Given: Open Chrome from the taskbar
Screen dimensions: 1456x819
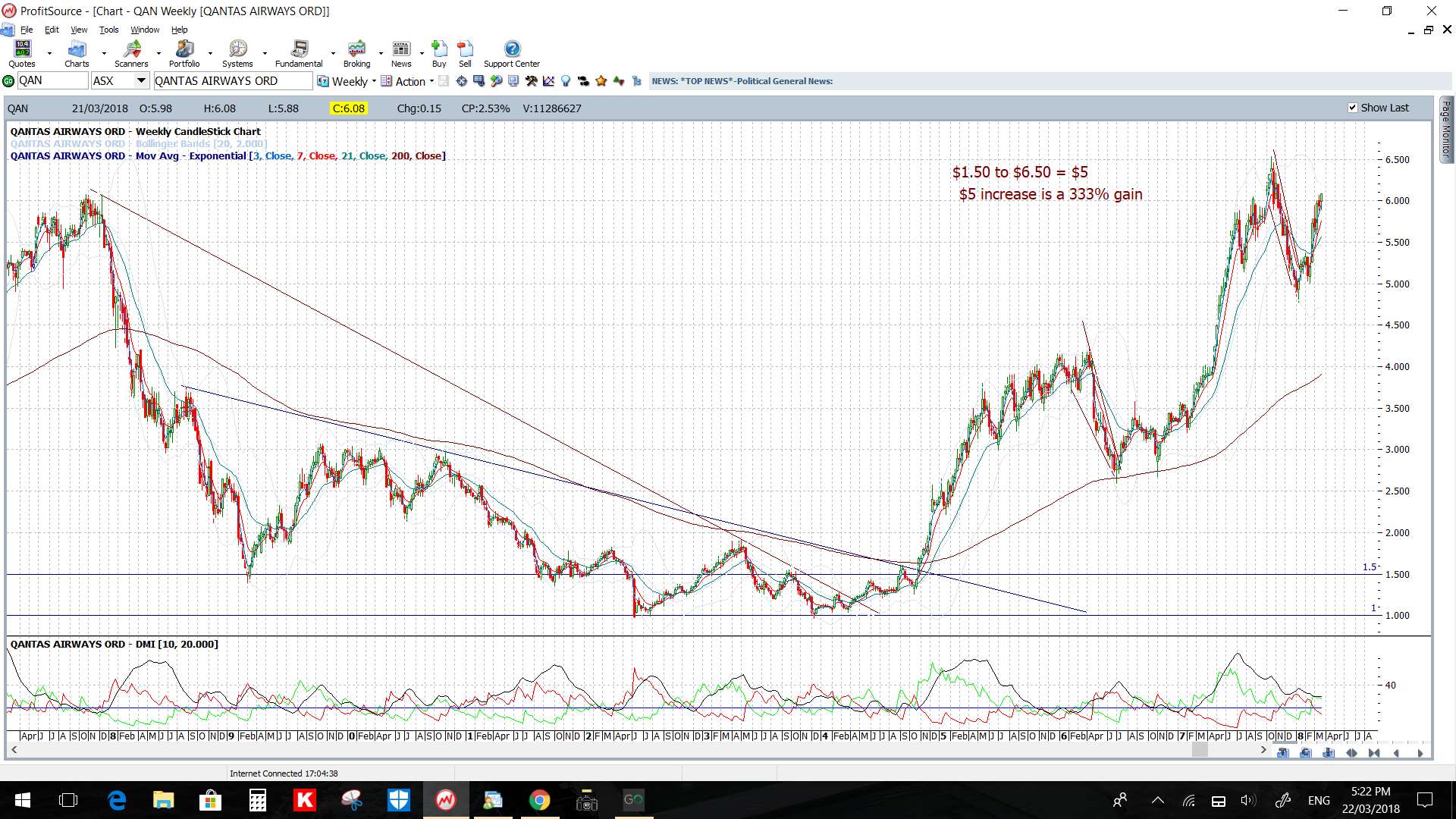Looking at the screenshot, I should pyautogui.click(x=539, y=800).
